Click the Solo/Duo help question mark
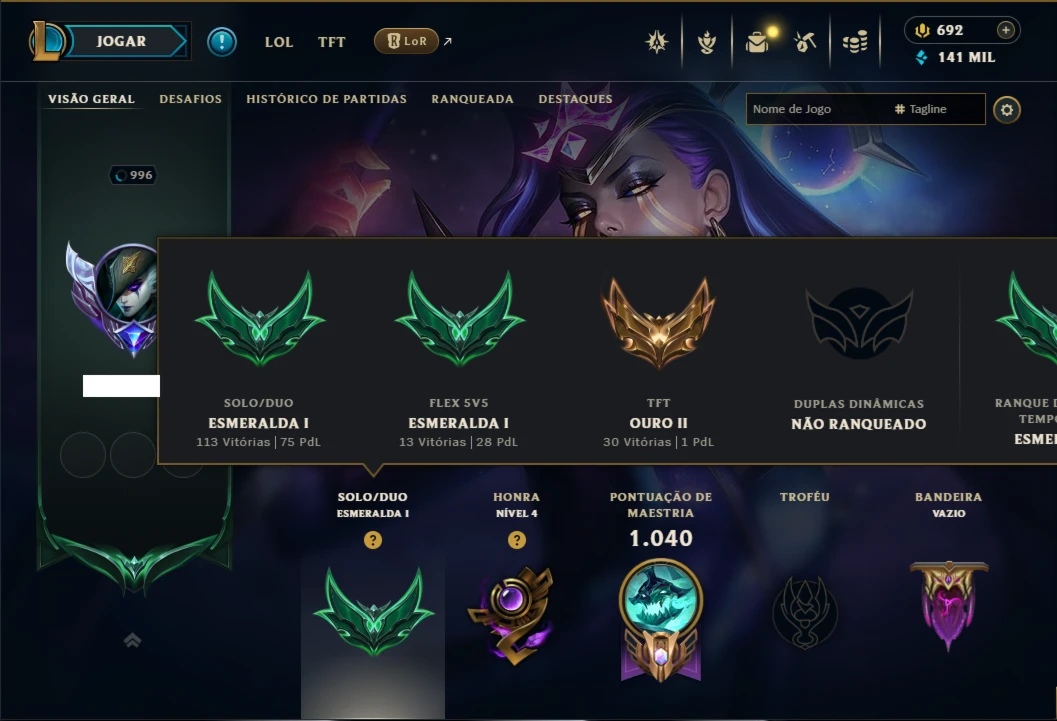Viewport: 1057px width, 721px height. (373, 540)
